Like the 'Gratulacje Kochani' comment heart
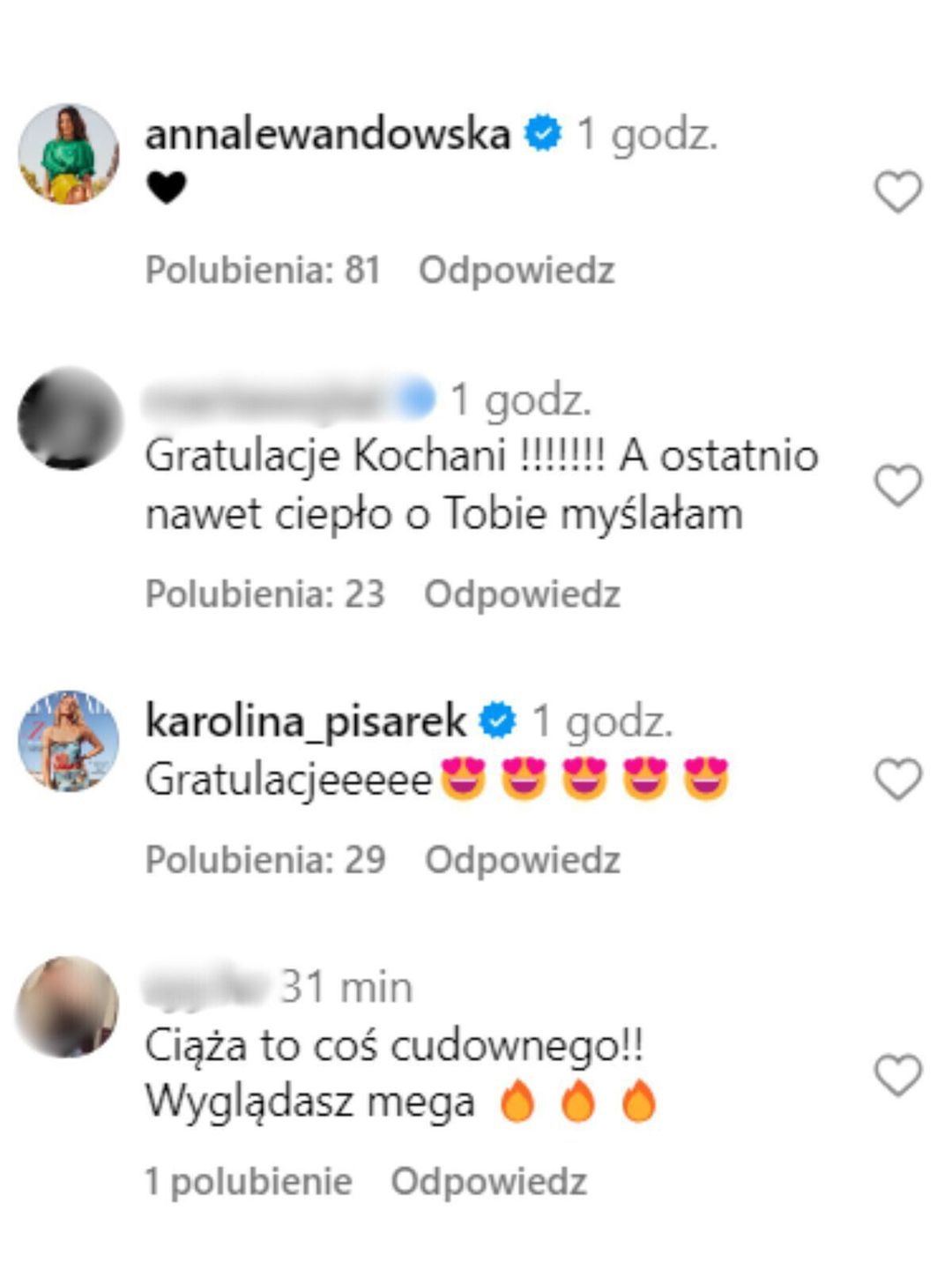 [x=897, y=485]
